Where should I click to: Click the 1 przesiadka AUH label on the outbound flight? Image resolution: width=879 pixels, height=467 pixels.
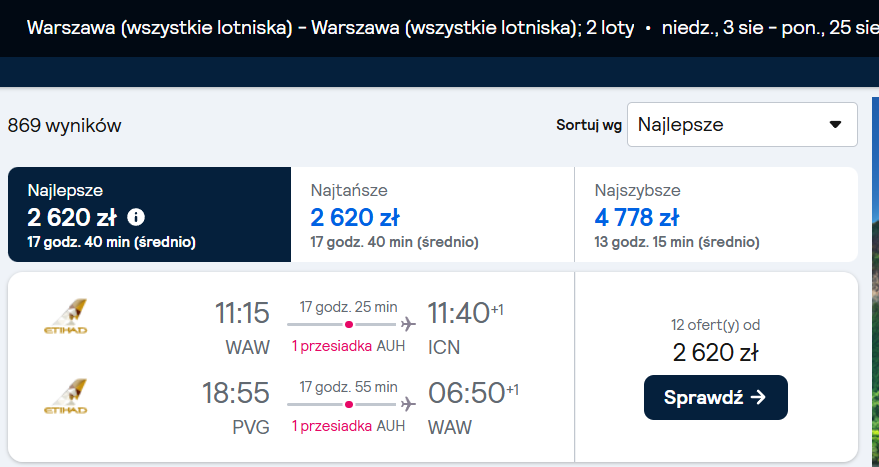pos(348,346)
